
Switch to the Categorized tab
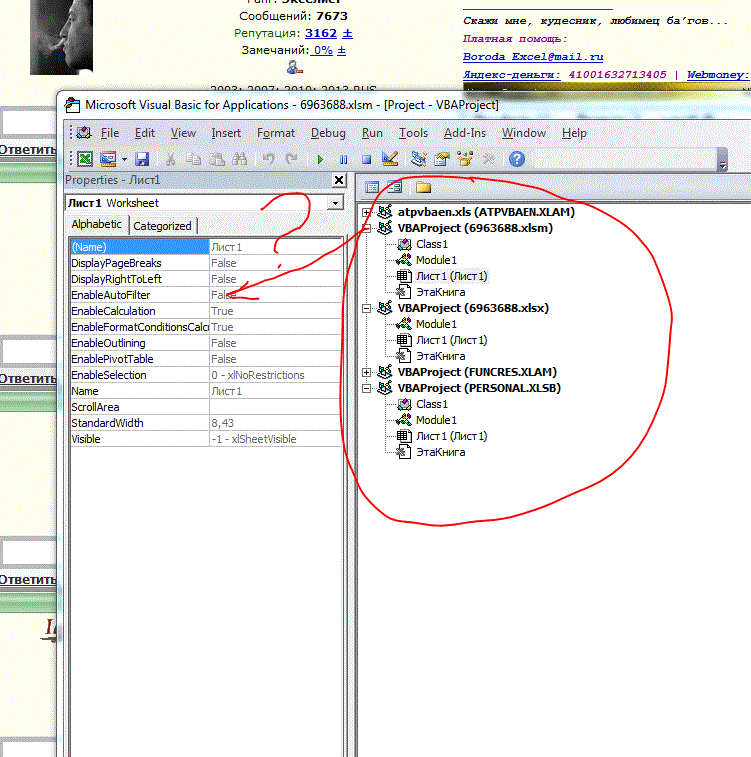tap(162, 226)
